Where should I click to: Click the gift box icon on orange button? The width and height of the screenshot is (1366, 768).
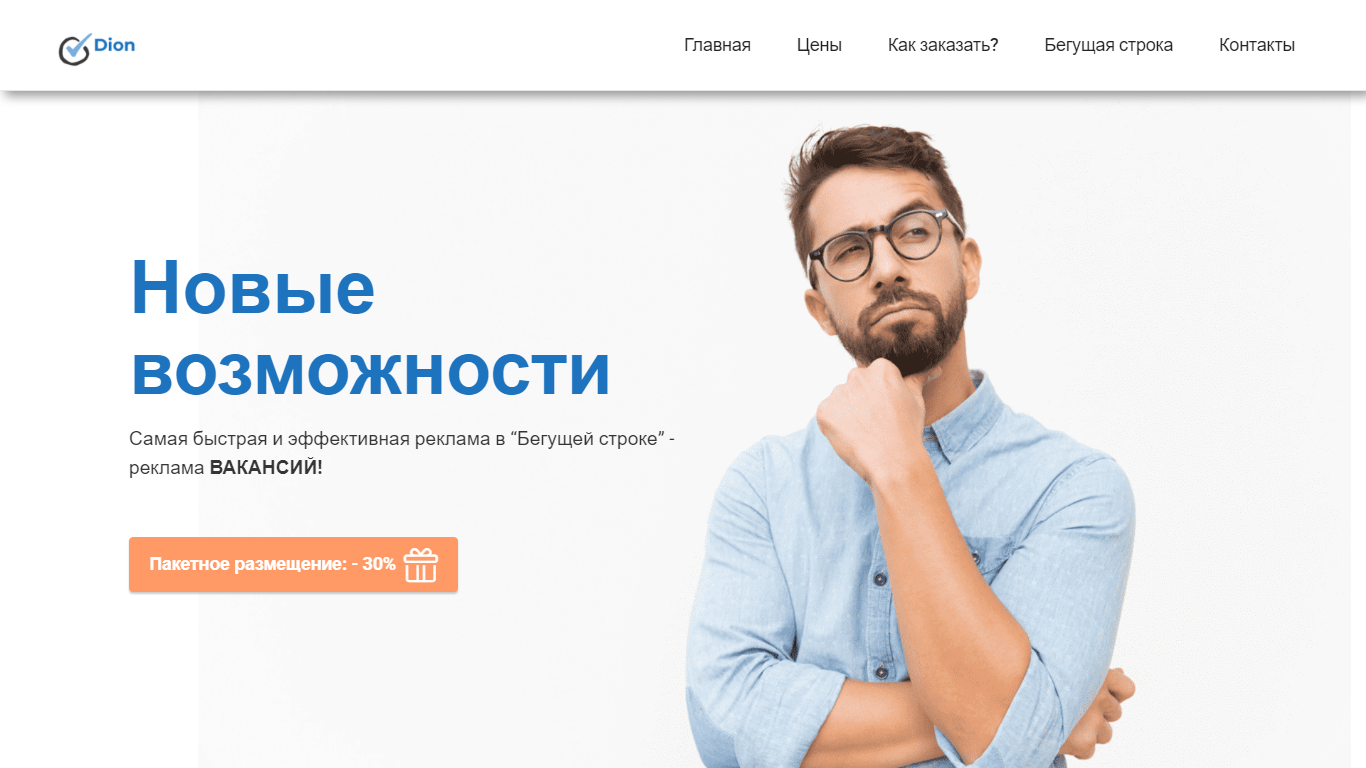pyautogui.click(x=421, y=565)
